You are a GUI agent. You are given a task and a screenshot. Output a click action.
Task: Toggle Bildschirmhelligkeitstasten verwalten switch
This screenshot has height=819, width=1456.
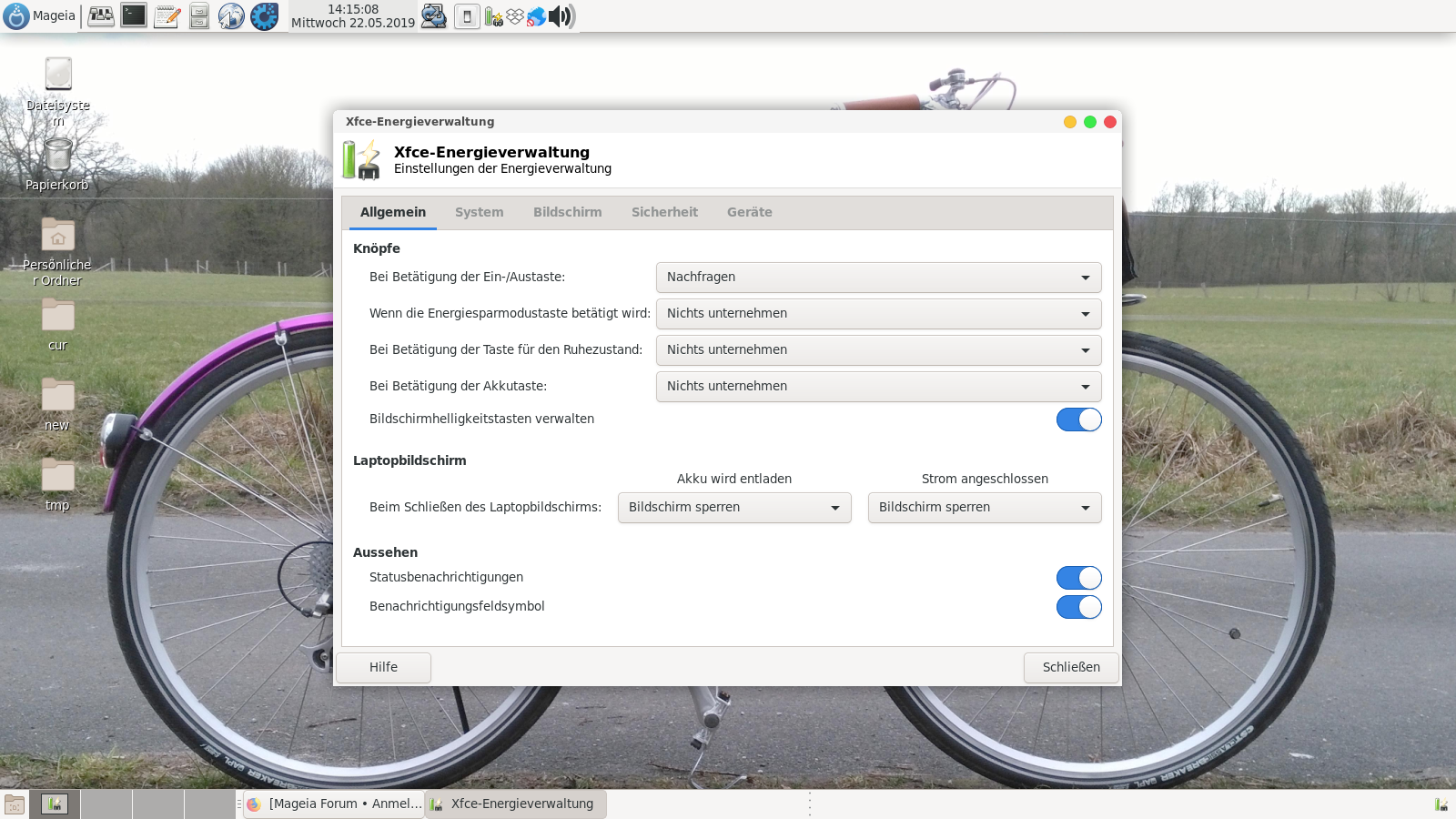(1079, 420)
